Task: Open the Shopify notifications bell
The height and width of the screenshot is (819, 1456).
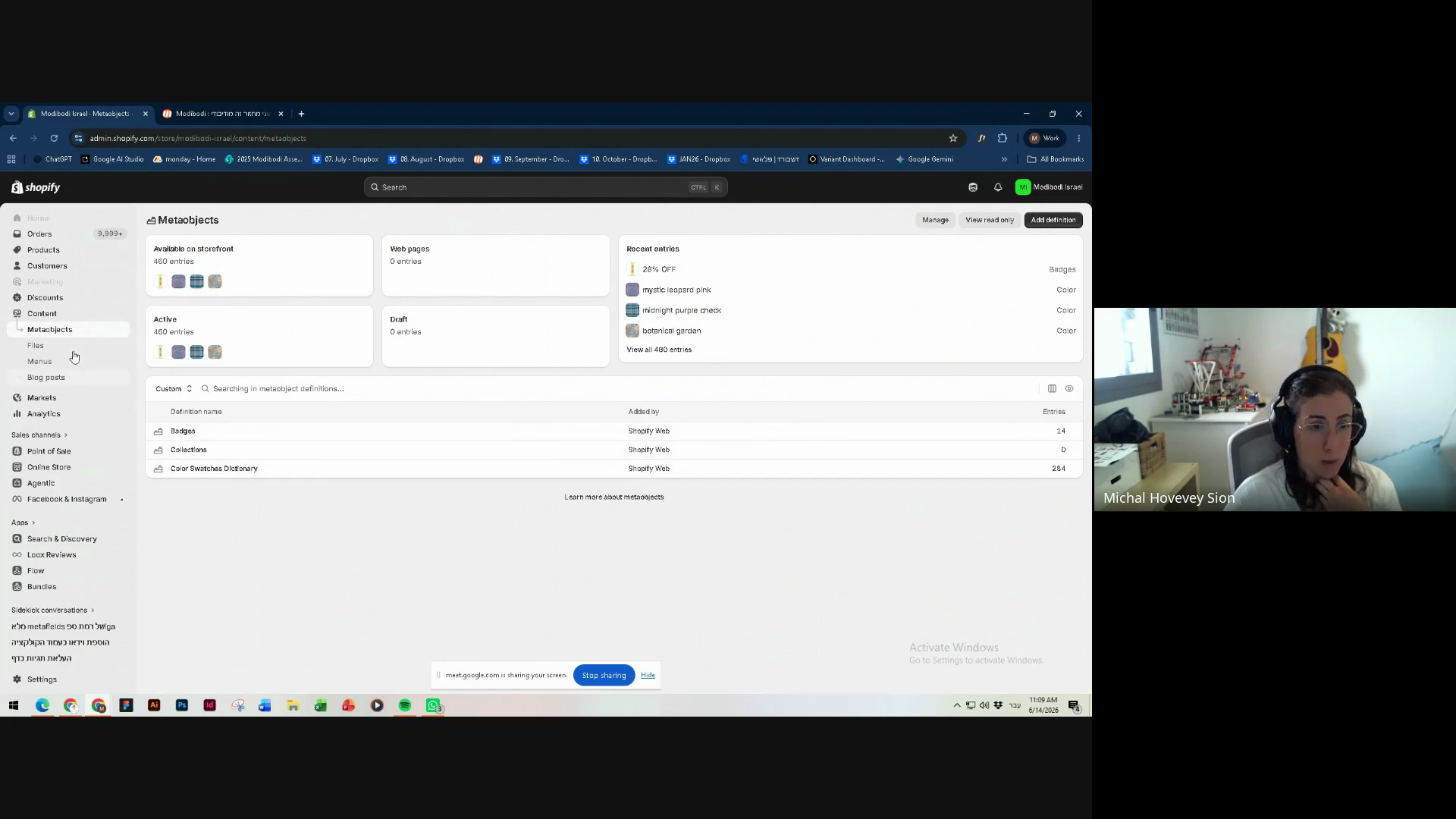Action: pyautogui.click(x=998, y=187)
